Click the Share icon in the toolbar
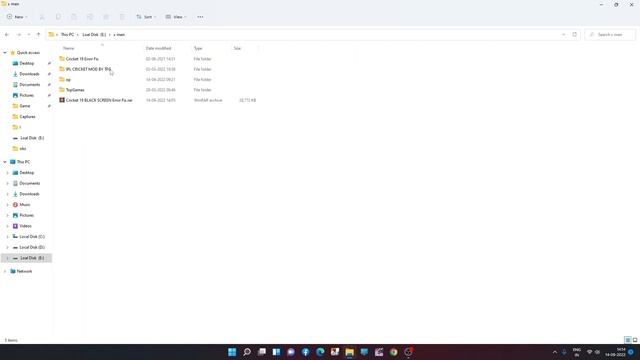Viewport: 640px width, 360px height. tap(106, 17)
